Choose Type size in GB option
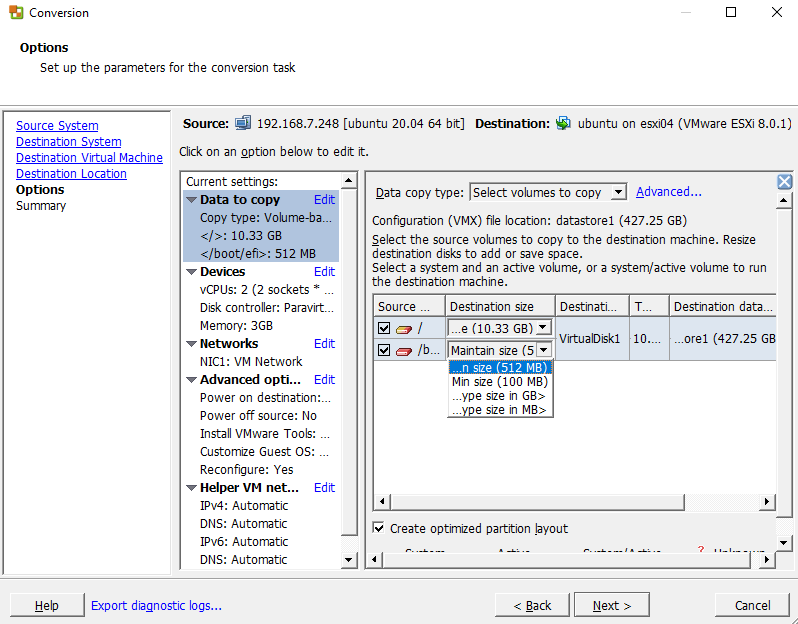 pyautogui.click(x=500, y=396)
